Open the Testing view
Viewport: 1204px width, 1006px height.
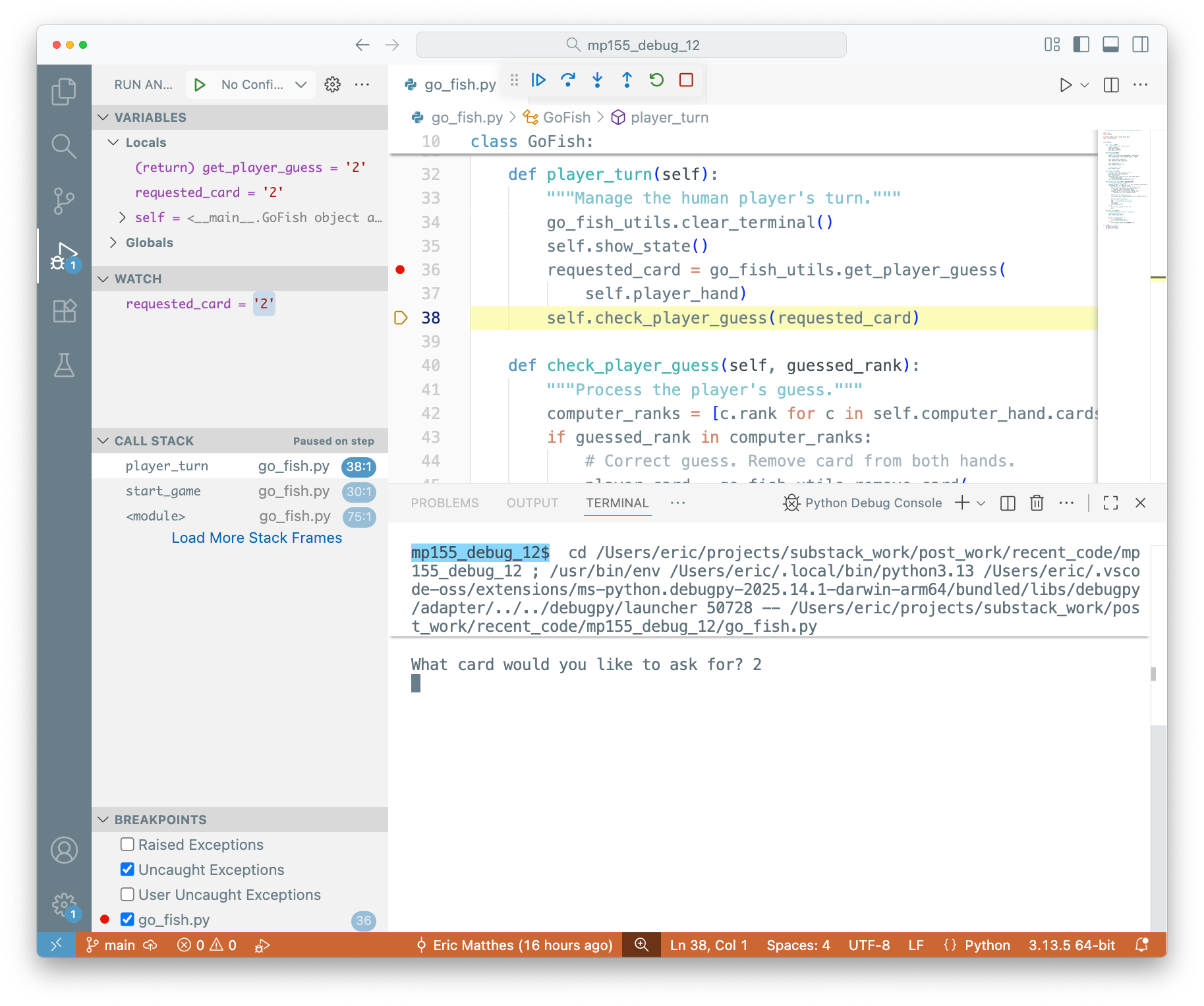(x=63, y=366)
